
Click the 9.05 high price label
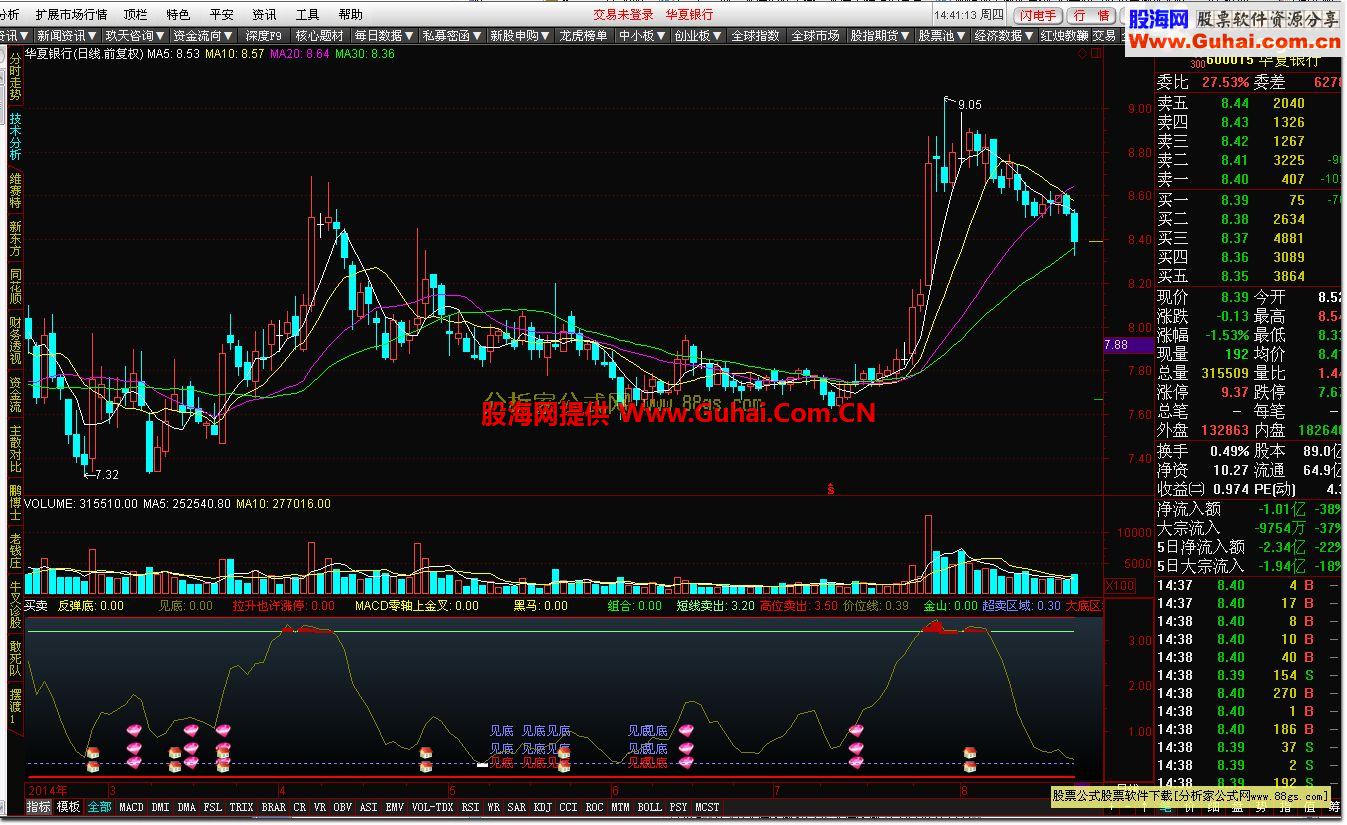click(x=969, y=104)
